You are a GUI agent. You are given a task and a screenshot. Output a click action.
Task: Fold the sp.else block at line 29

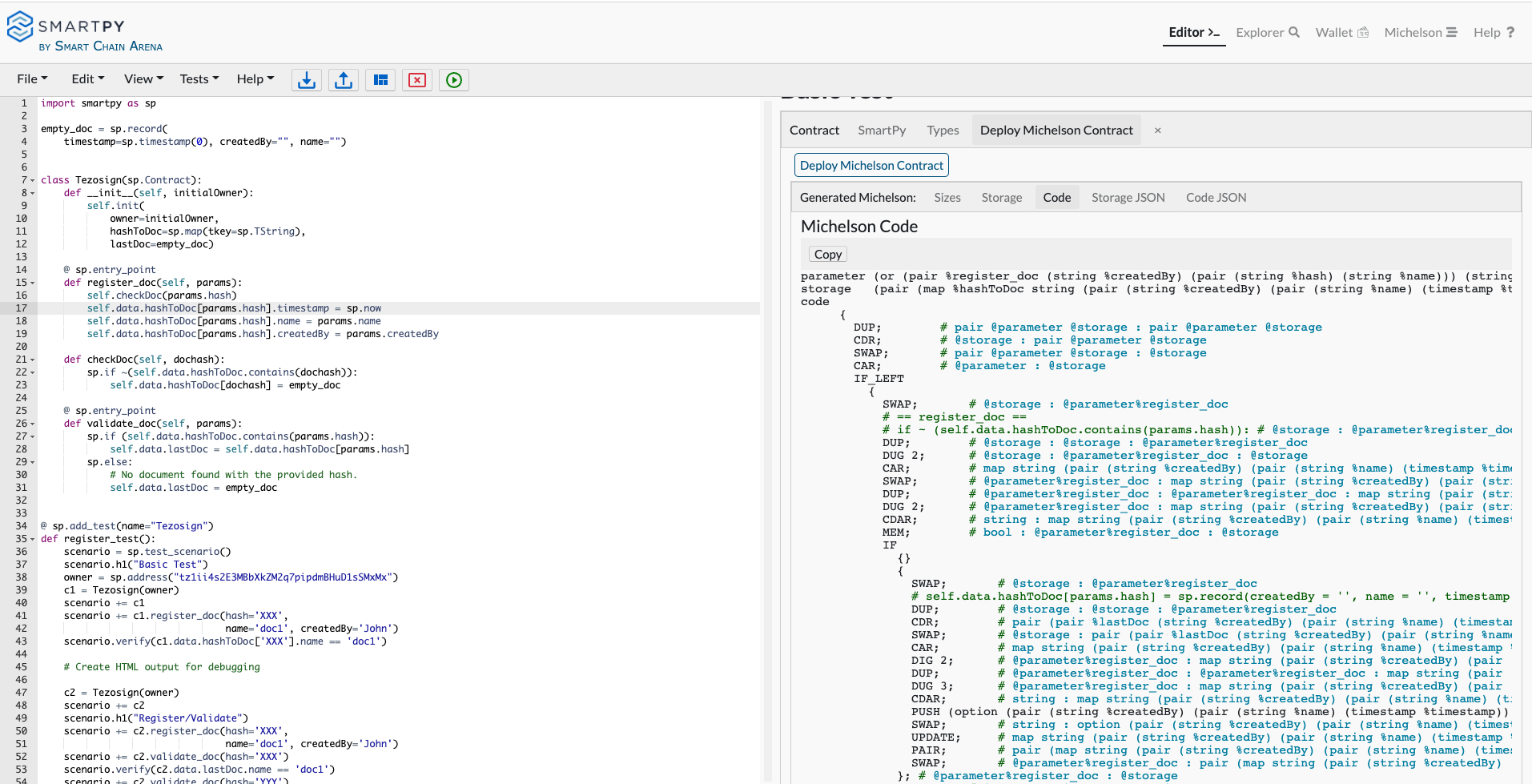(33, 463)
